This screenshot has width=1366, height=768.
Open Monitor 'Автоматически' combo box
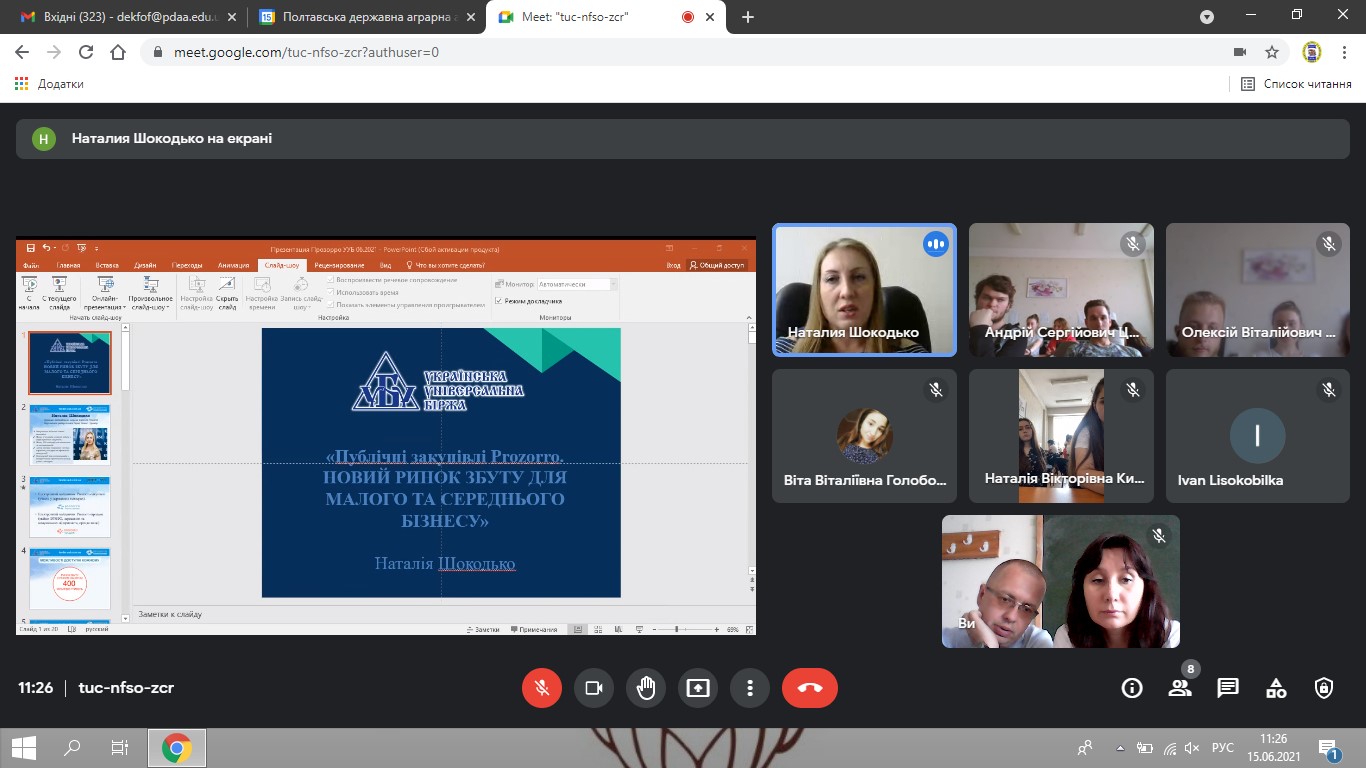click(577, 284)
